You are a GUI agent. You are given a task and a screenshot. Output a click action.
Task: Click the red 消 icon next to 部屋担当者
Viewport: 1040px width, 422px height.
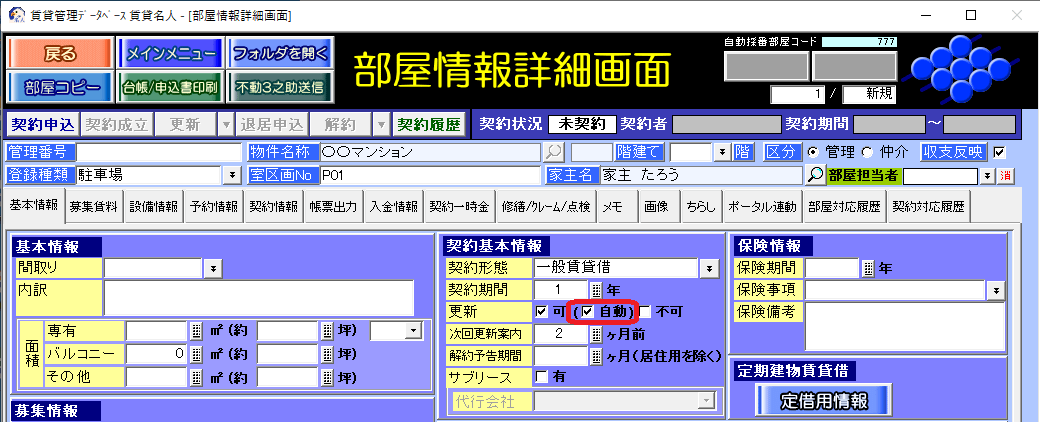click(x=1006, y=176)
